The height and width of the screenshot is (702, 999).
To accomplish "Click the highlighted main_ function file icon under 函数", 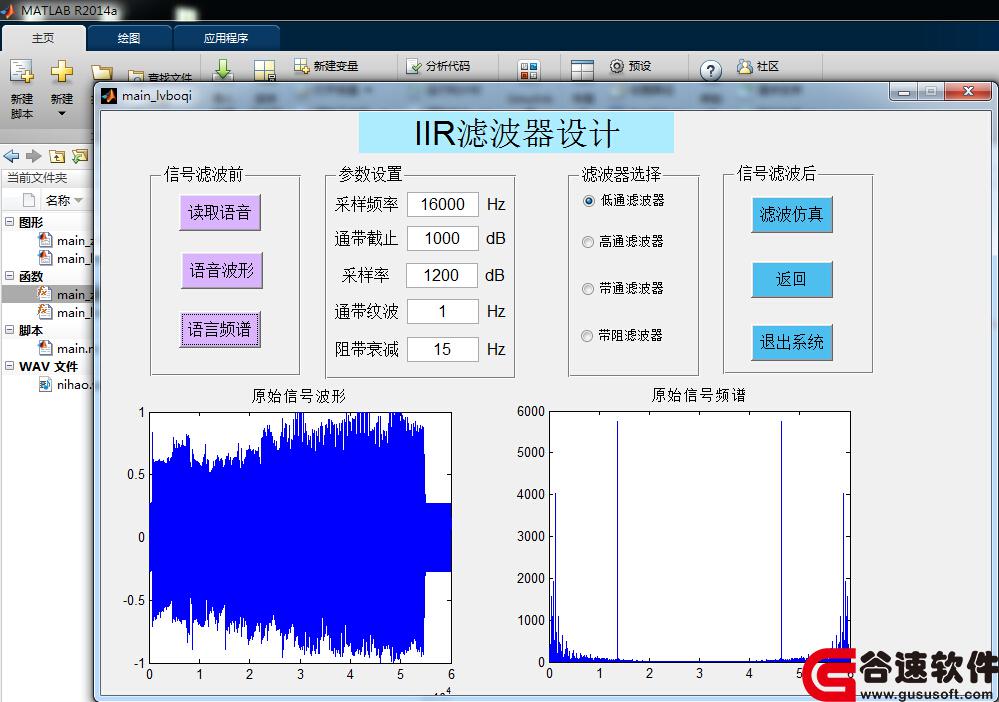I will click(x=45, y=293).
